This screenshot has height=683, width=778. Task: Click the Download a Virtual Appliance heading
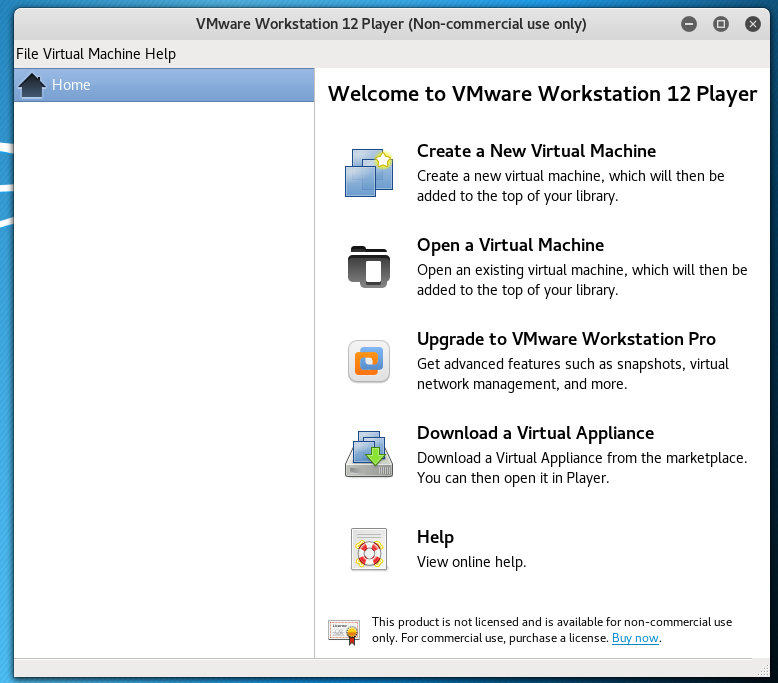[x=535, y=433]
